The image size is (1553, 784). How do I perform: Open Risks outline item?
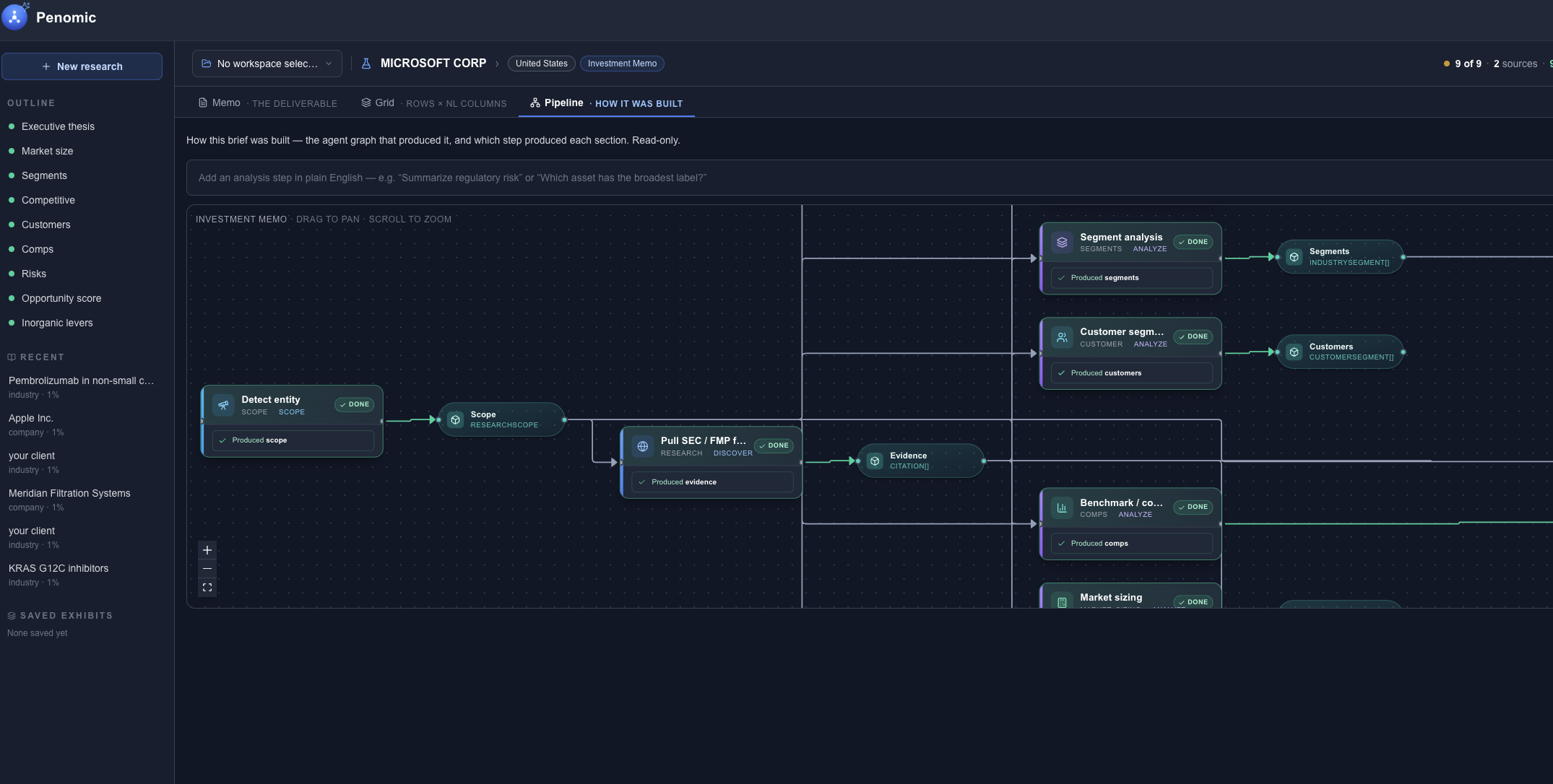[34, 274]
